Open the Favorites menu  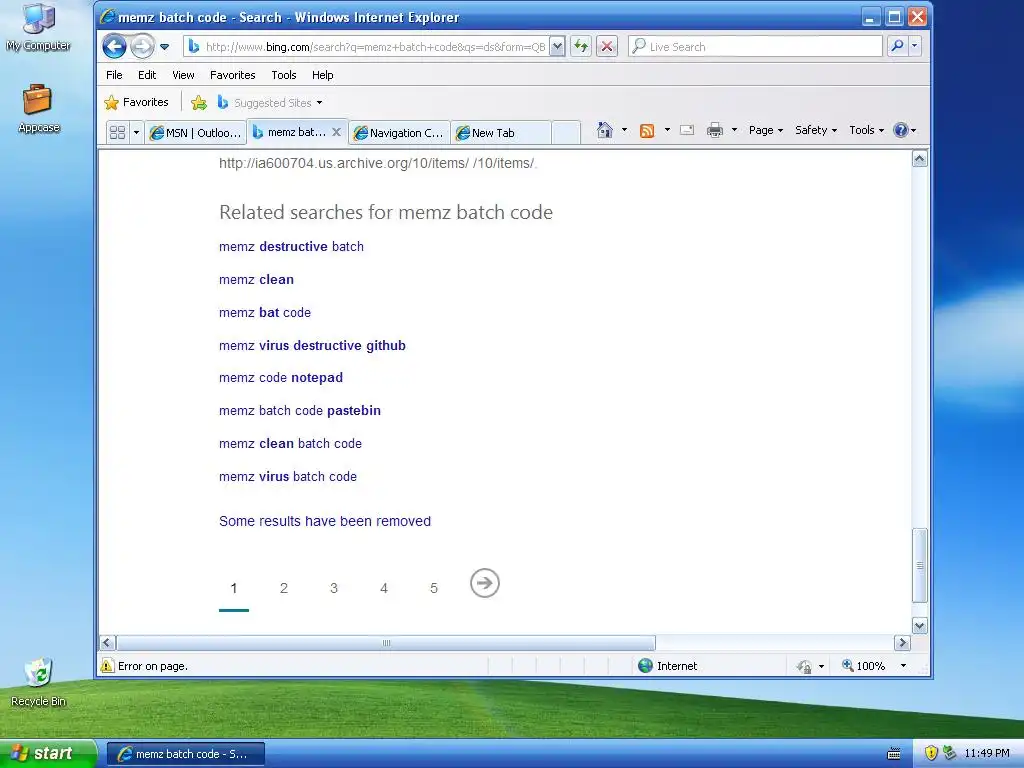pos(232,75)
